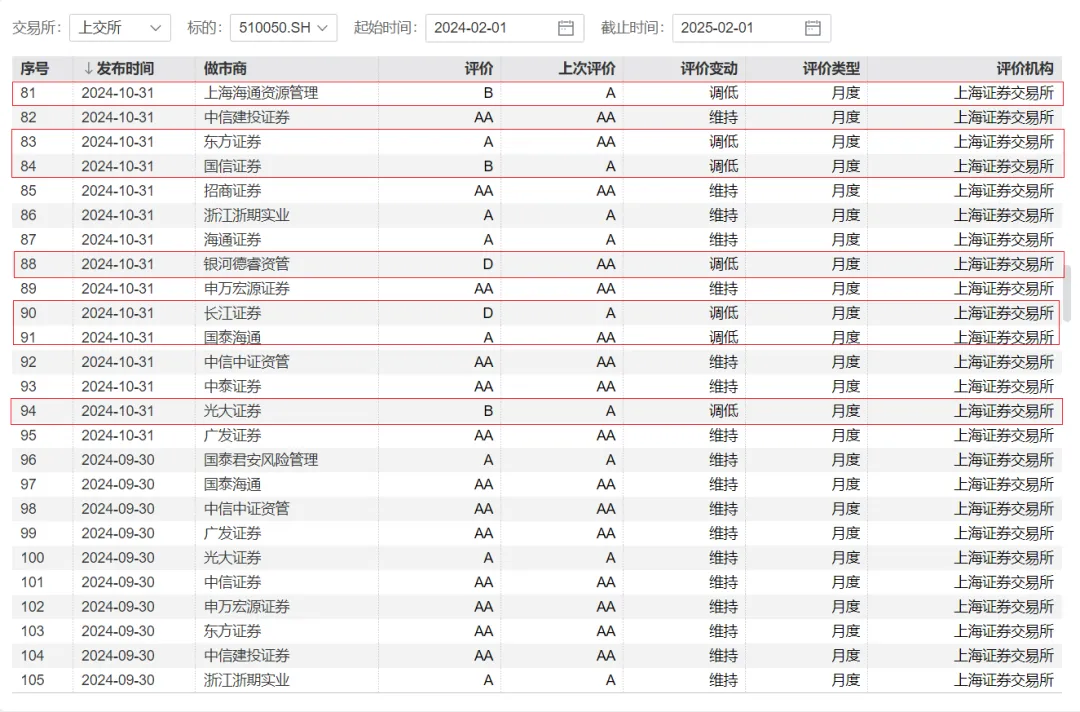Select 国泰海通 in row 91

[232, 337]
